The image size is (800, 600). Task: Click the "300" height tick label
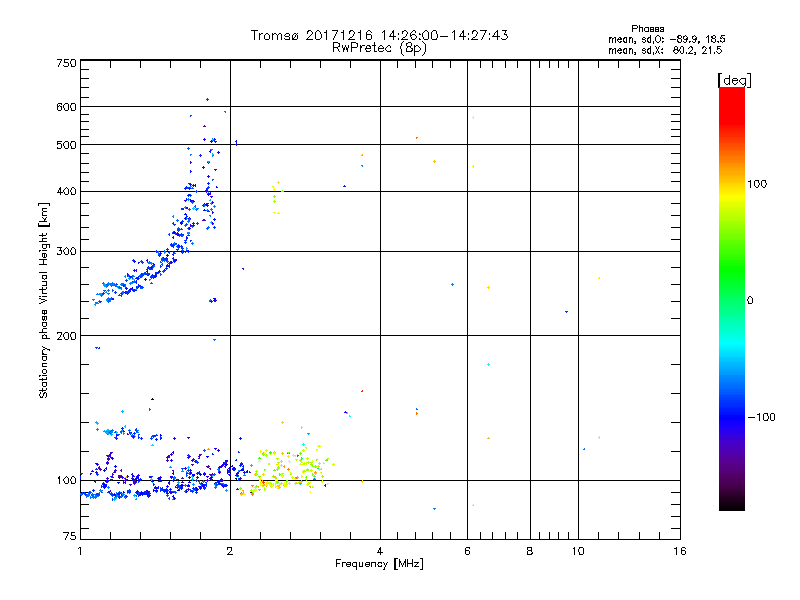point(67,252)
